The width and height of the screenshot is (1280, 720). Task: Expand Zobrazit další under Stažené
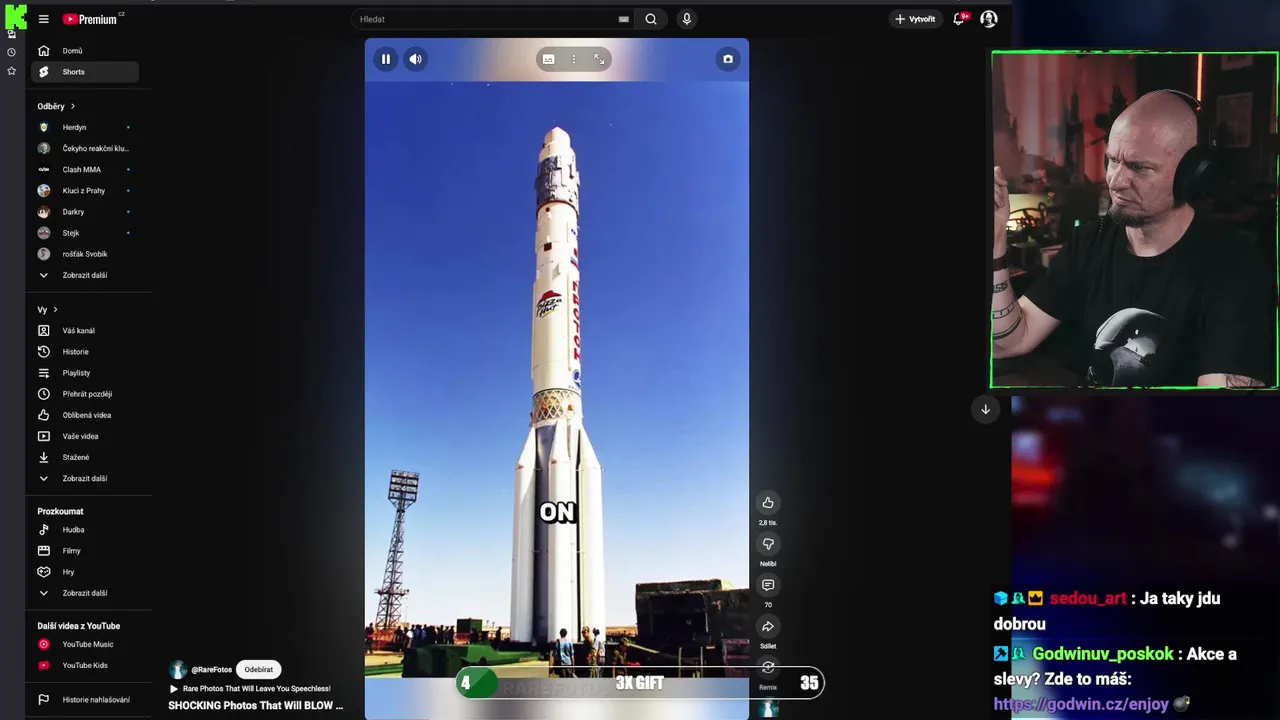(84, 478)
